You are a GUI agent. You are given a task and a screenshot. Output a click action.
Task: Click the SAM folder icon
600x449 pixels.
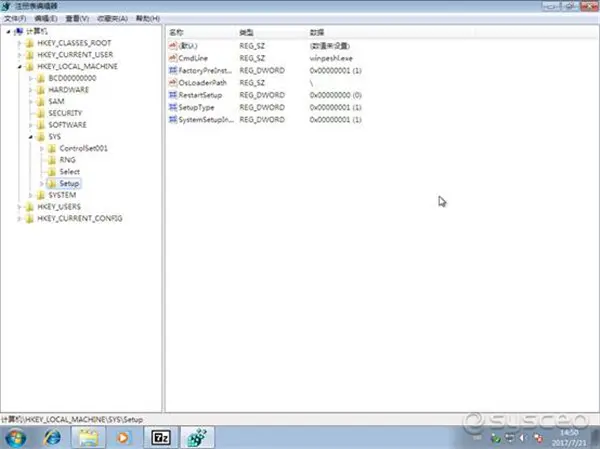pos(41,102)
